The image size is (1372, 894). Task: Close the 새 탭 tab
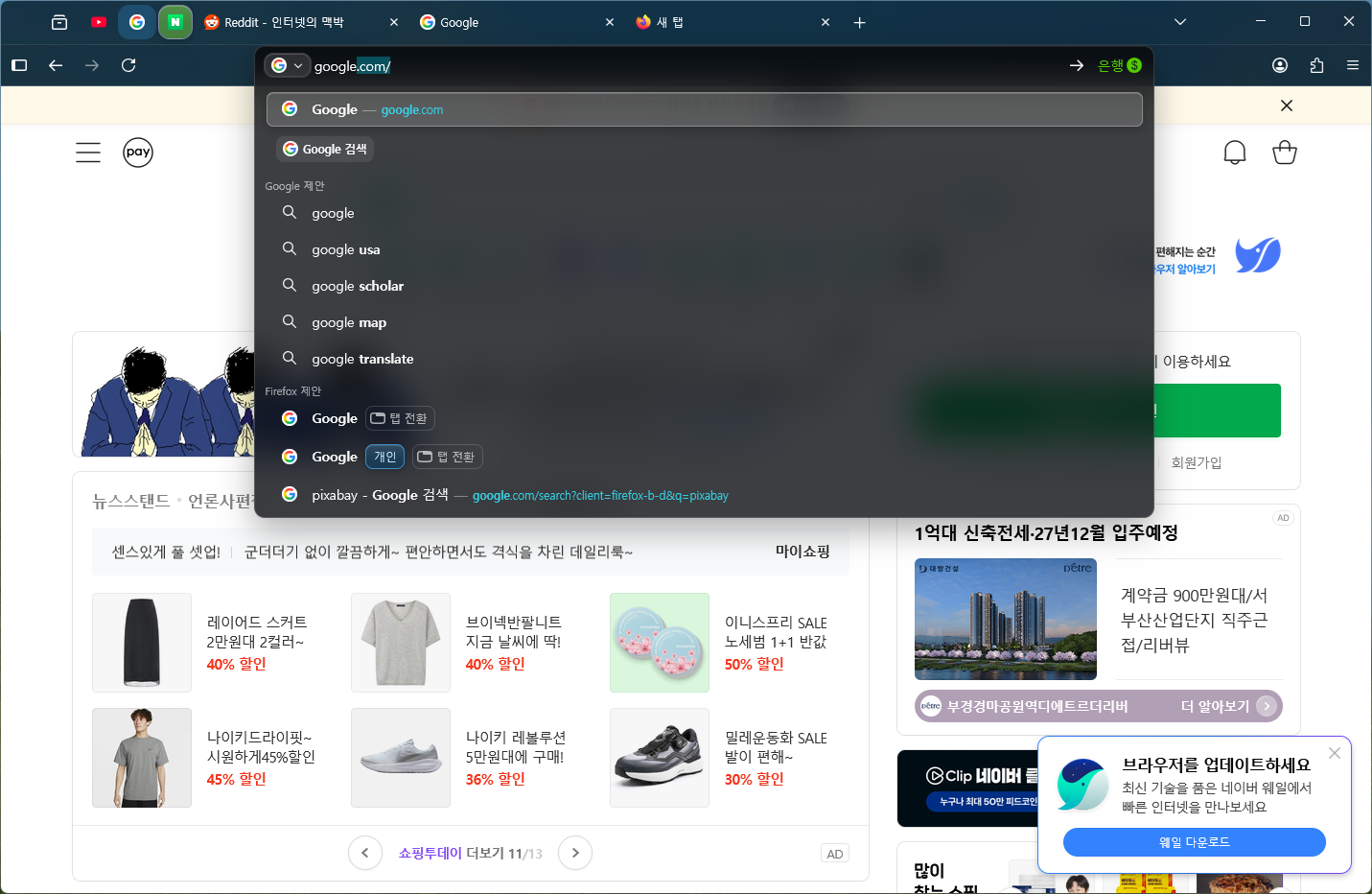pyautogui.click(x=826, y=22)
